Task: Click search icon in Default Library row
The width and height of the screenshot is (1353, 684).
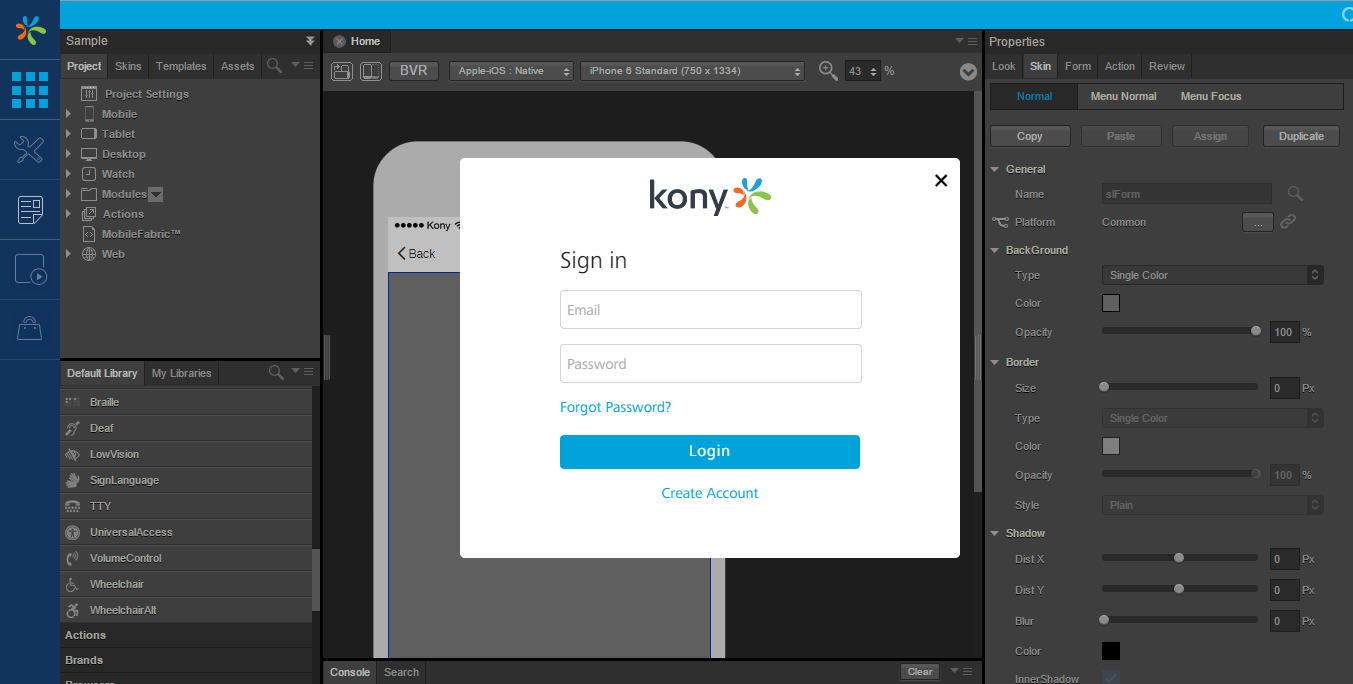Action: point(276,373)
